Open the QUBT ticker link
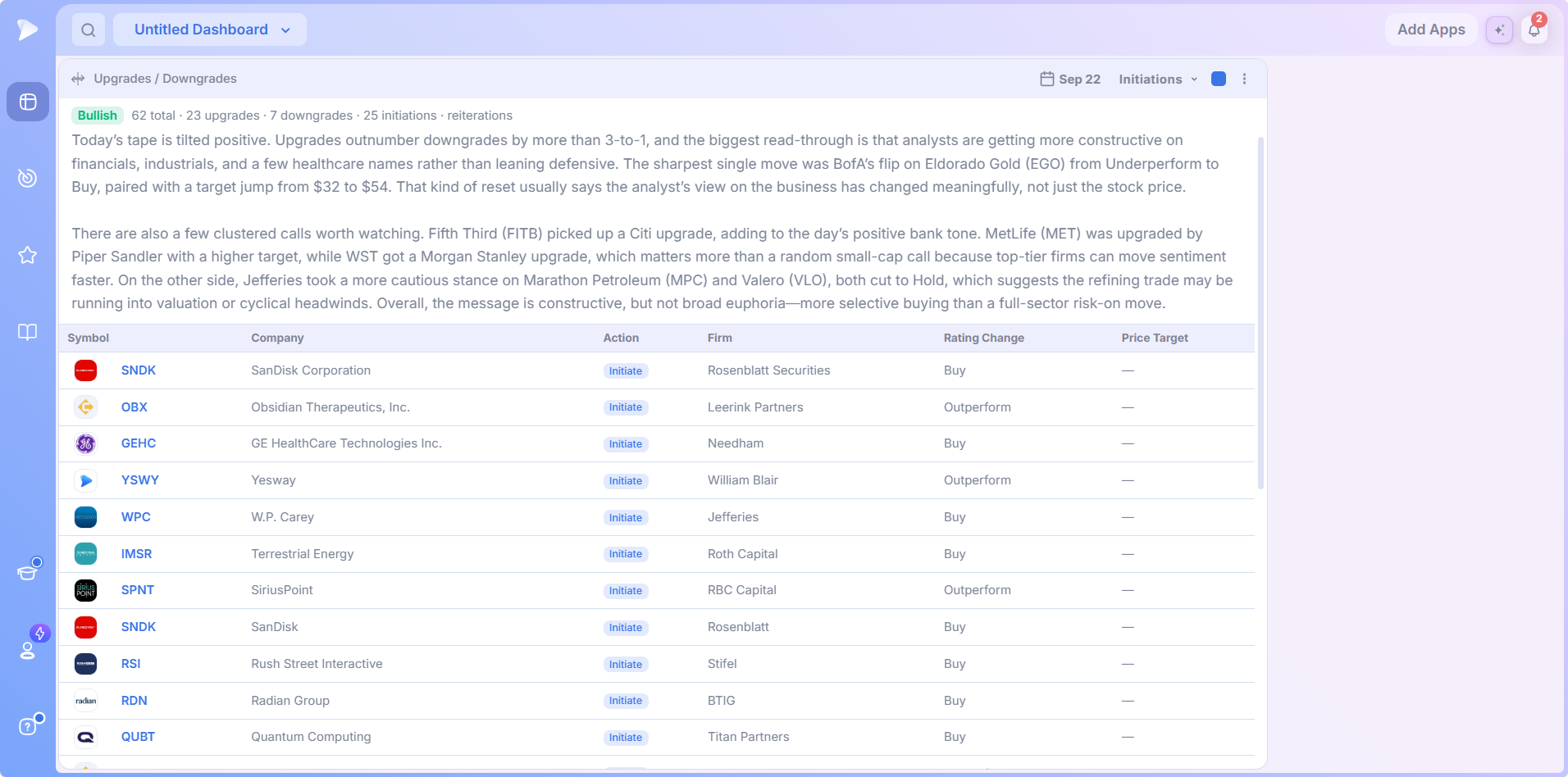The height and width of the screenshot is (777, 1568). tap(138, 737)
